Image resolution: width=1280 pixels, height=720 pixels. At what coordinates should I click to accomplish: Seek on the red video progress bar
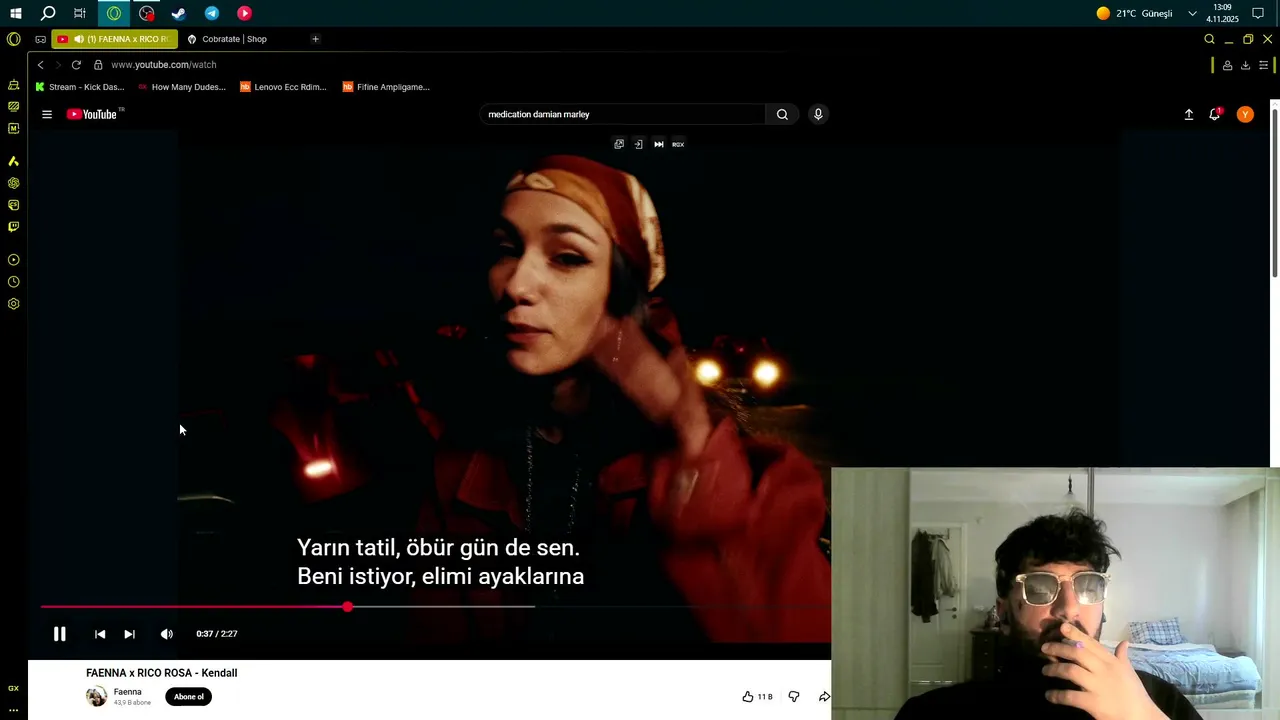click(193, 607)
